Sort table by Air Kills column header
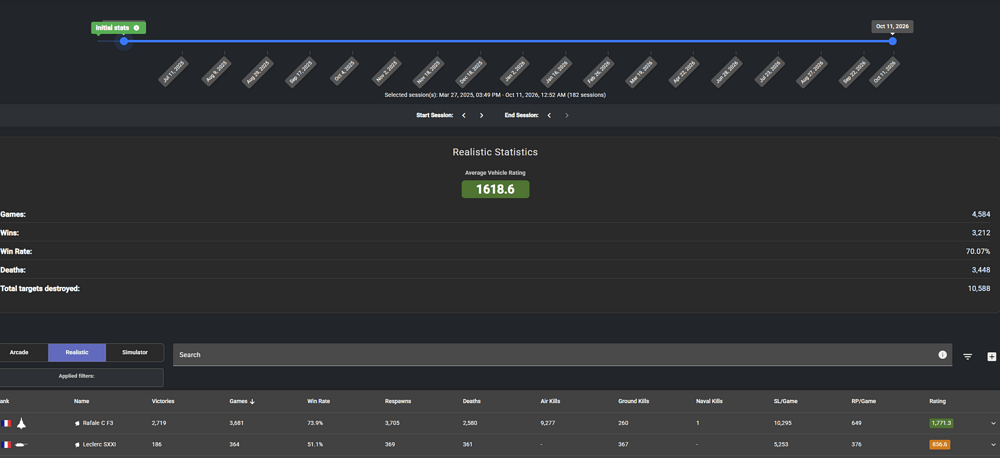 [x=550, y=401]
